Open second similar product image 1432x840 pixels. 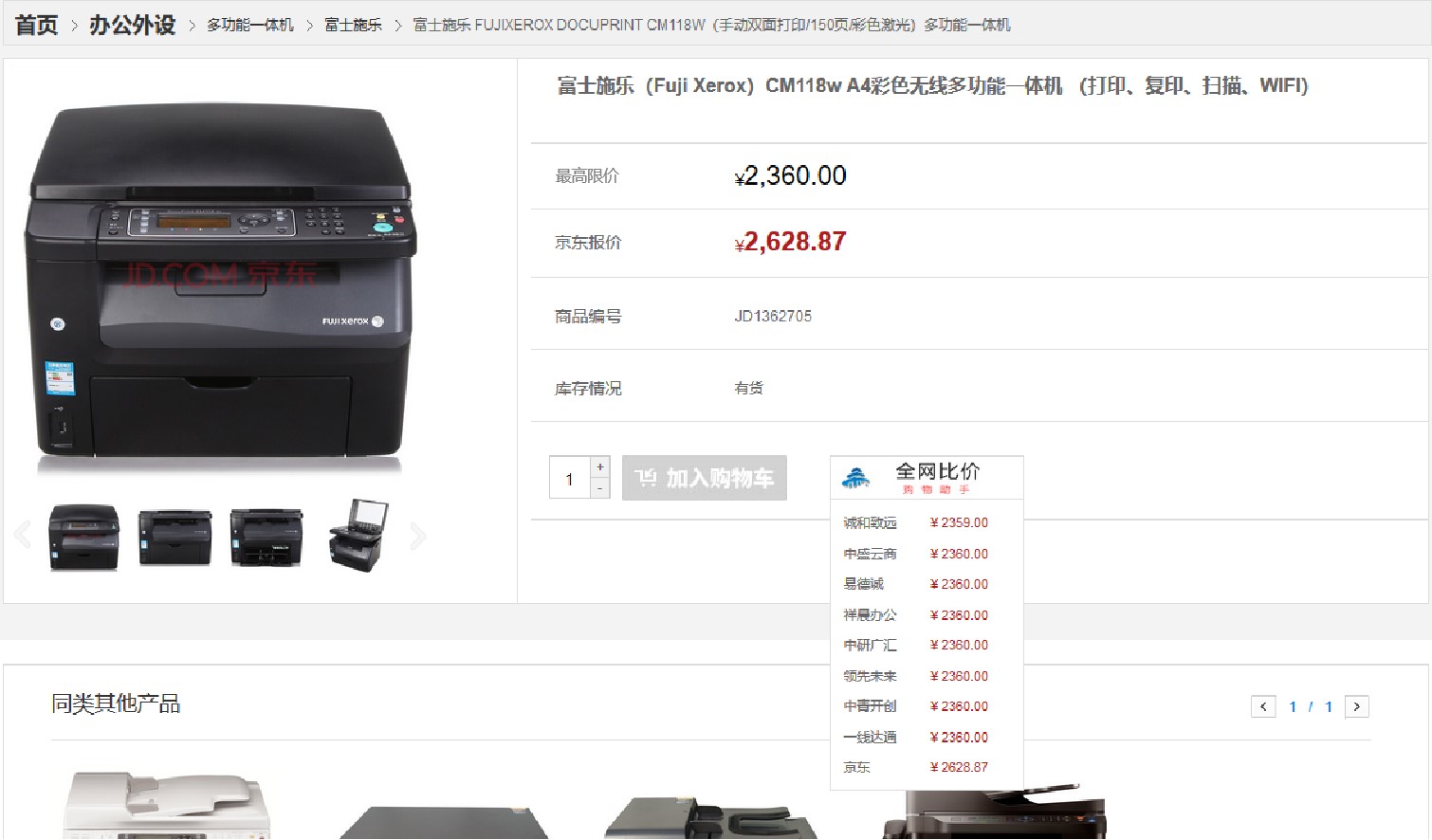pyautogui.click(x=444, y=822)
